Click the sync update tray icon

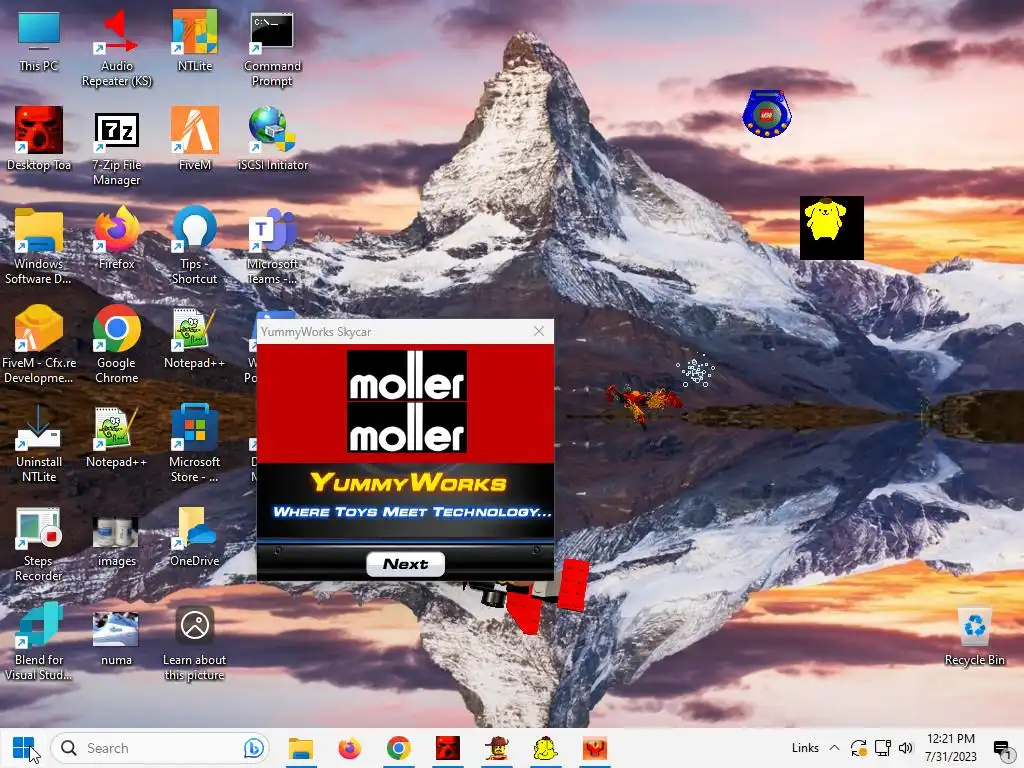click(x=859, y=748)
